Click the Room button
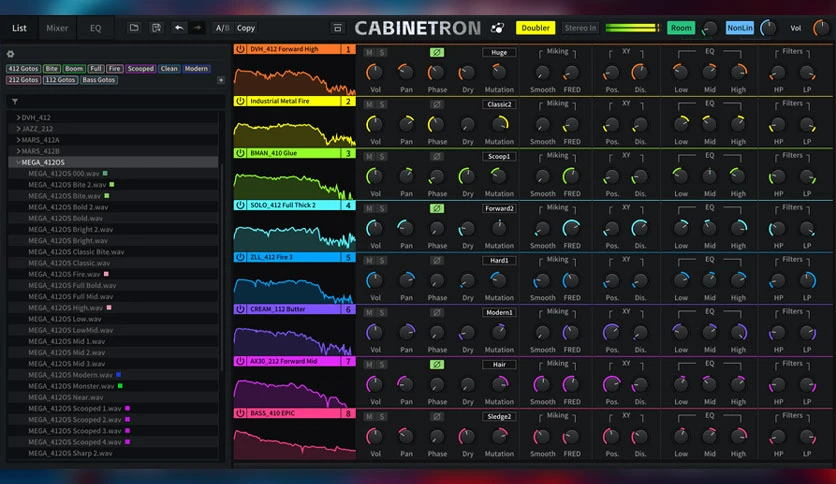Screen dimensions: 836x484 click(681, 28)
